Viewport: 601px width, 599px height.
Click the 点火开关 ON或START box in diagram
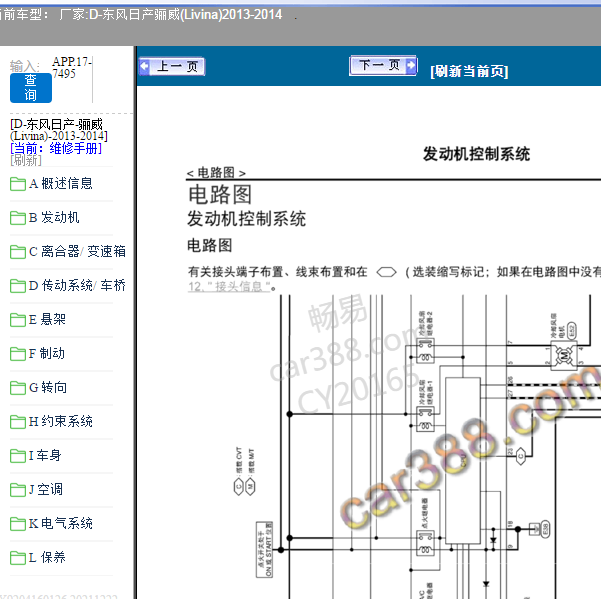(264, 549)
